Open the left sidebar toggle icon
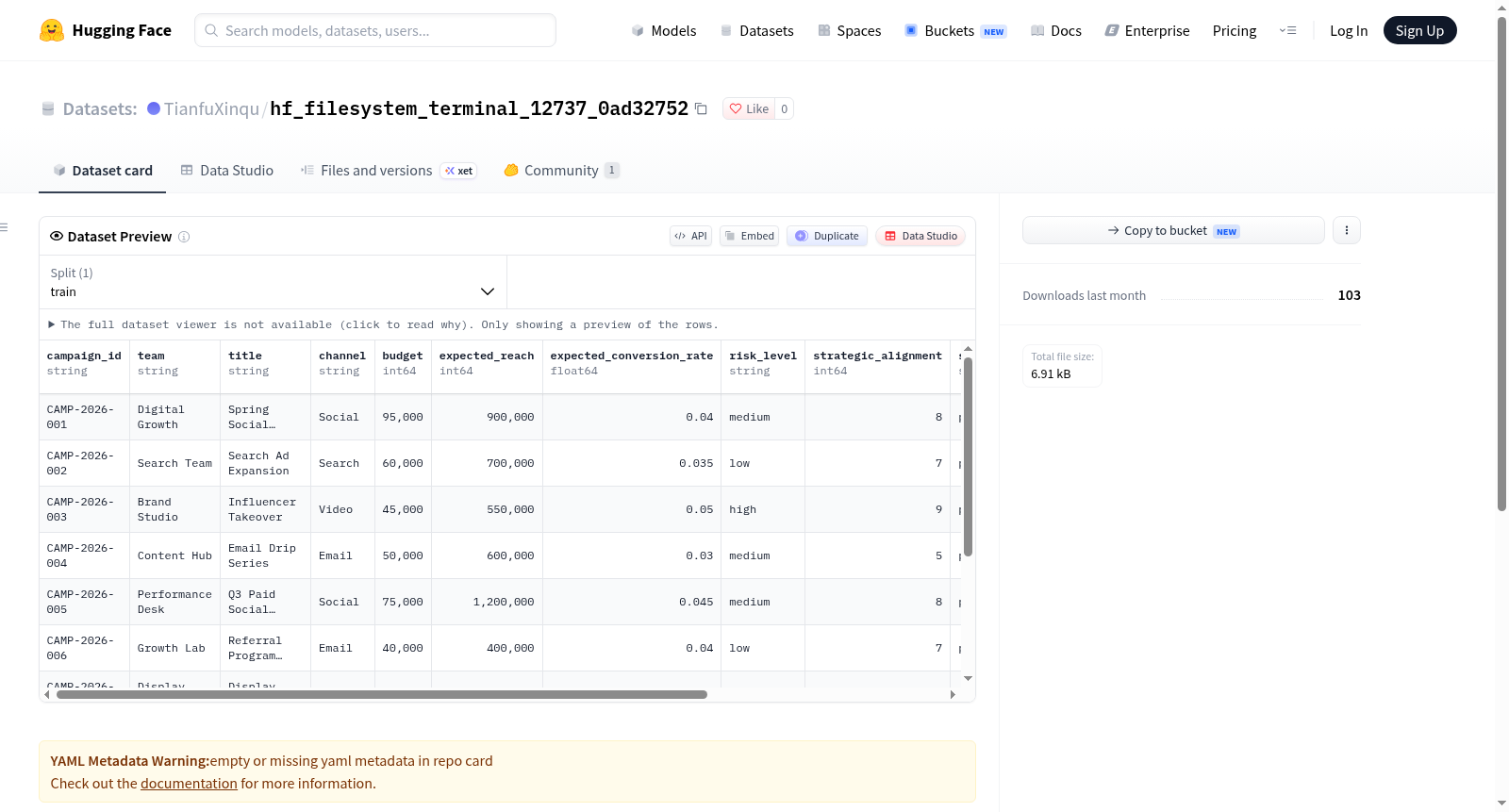This screenshot has height=812, width=1509. click(x=5, y=227)
